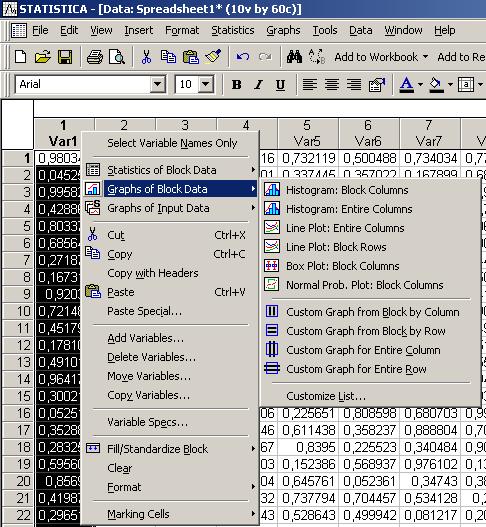Open the Statistics menu

tap(233, 30)
